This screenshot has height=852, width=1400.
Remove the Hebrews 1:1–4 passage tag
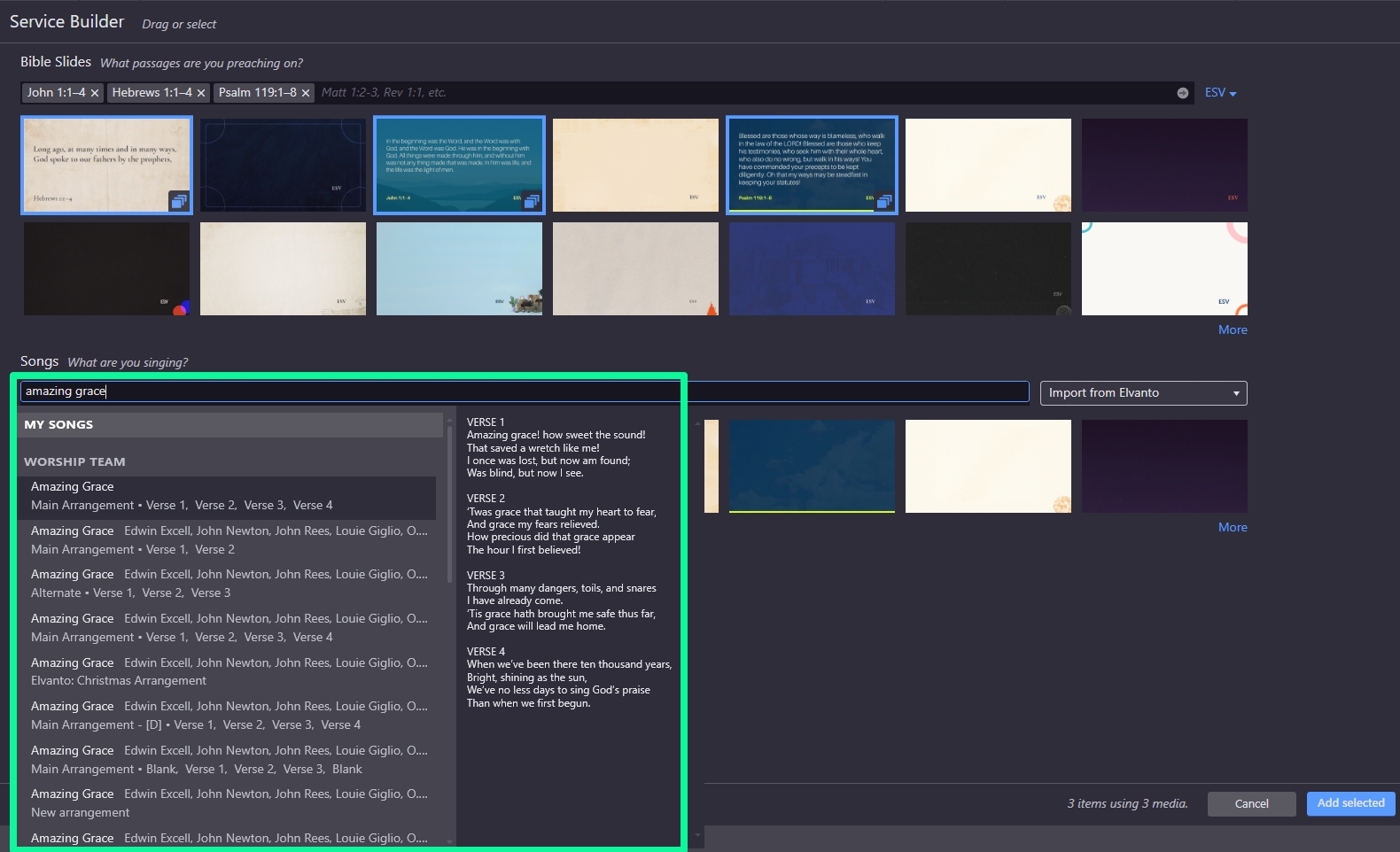201,93
